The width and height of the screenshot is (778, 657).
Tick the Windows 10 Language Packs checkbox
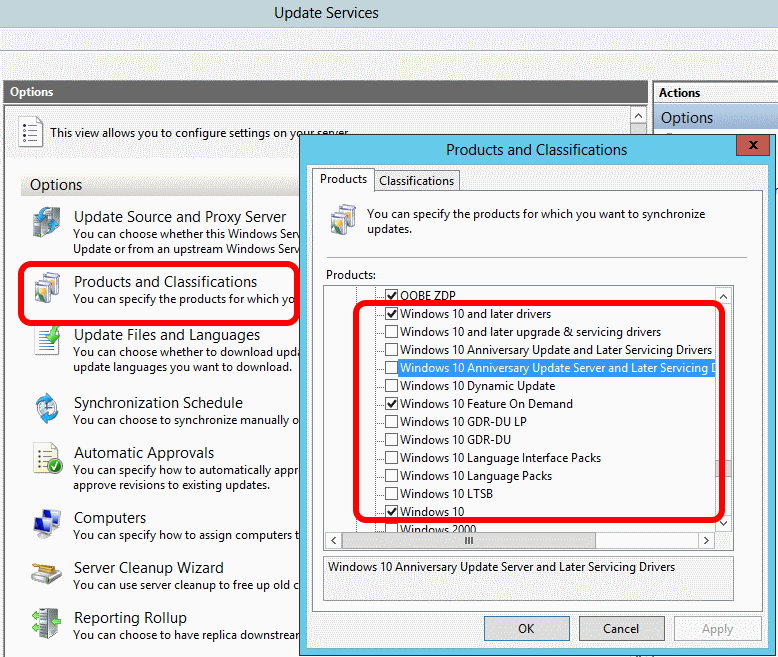click(392, 476)
